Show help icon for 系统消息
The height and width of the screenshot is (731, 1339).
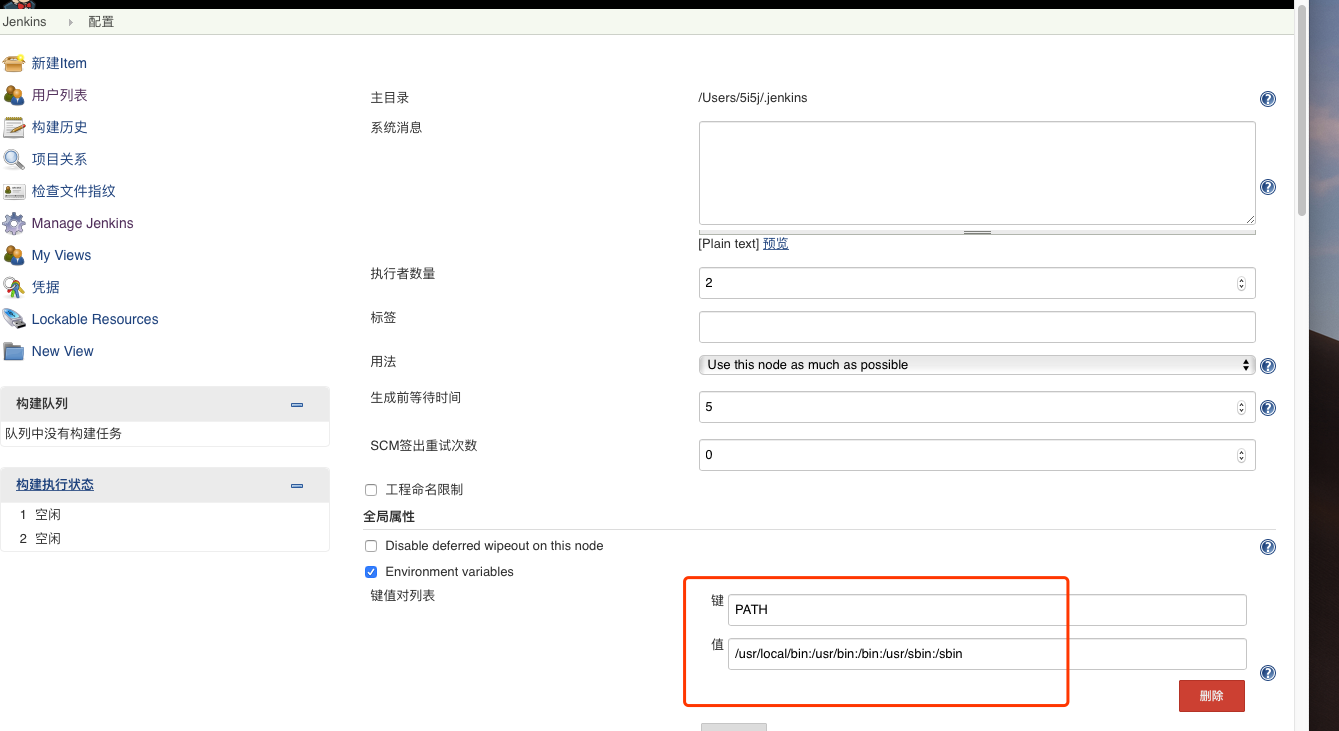pyautogui.click(x=1268, y=187)
